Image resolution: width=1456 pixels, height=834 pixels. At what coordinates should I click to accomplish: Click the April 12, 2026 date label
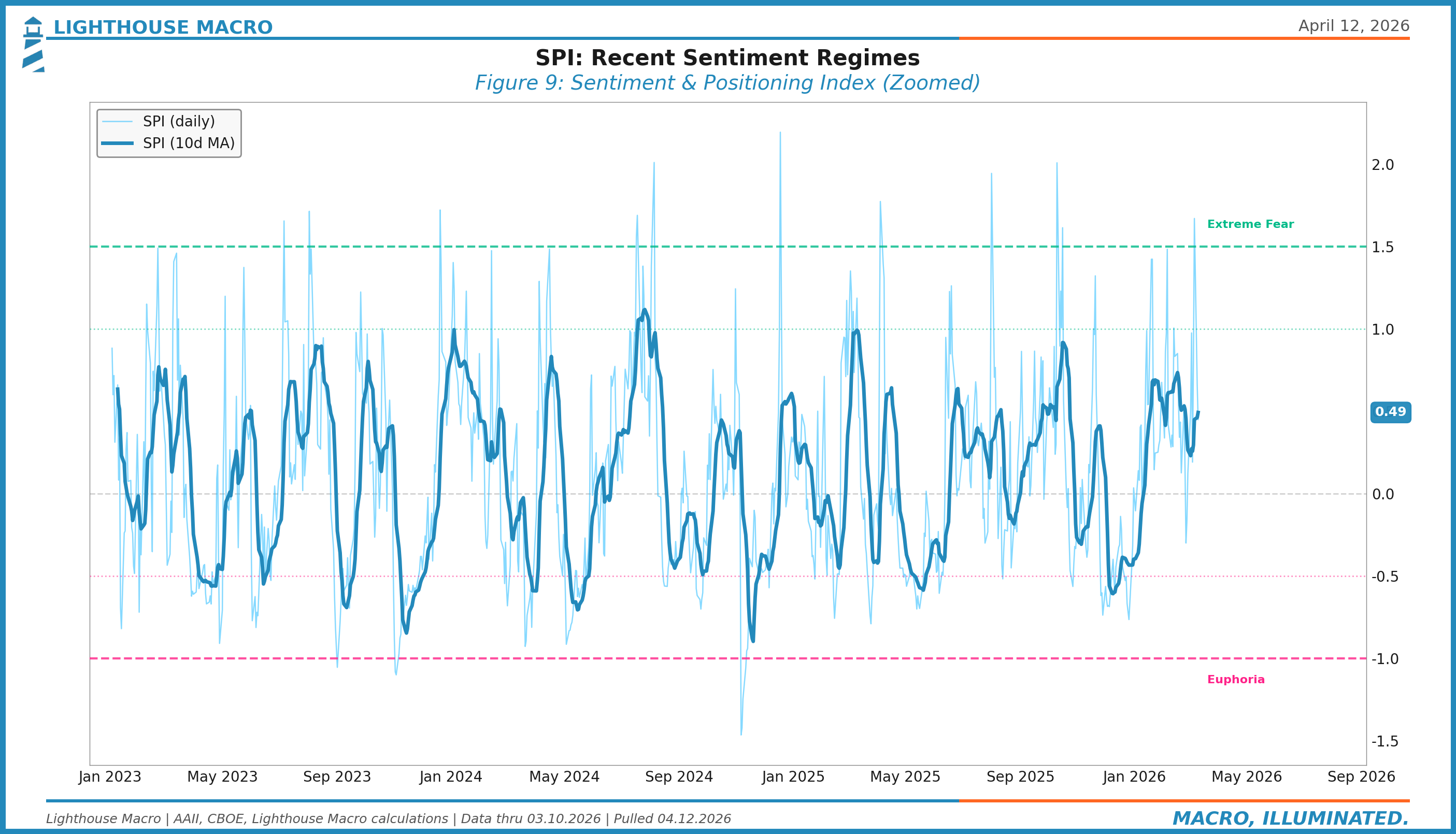tap(1353, 26)
